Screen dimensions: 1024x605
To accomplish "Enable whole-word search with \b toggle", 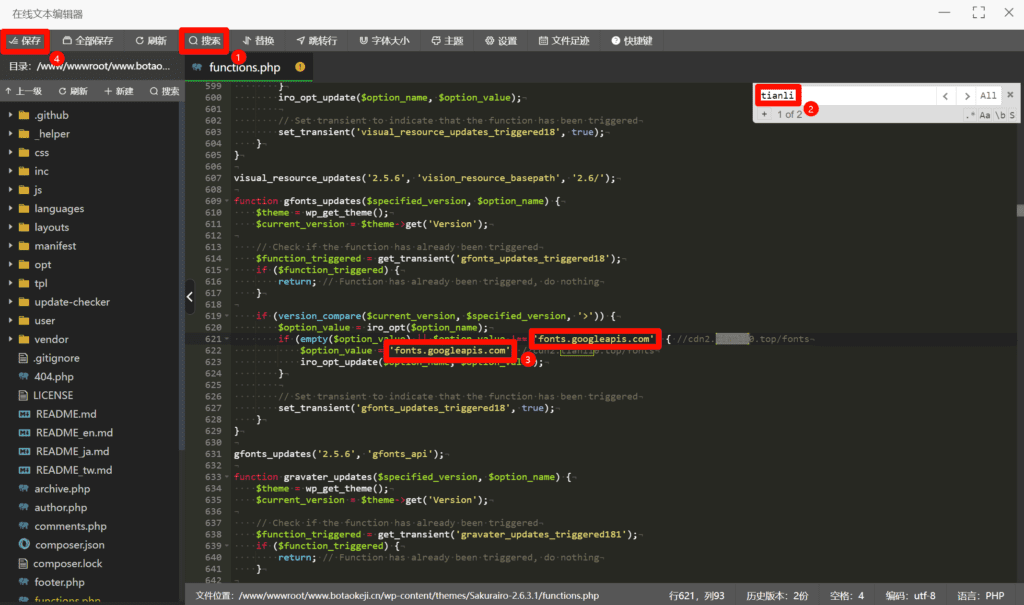I will point(1000,115).
